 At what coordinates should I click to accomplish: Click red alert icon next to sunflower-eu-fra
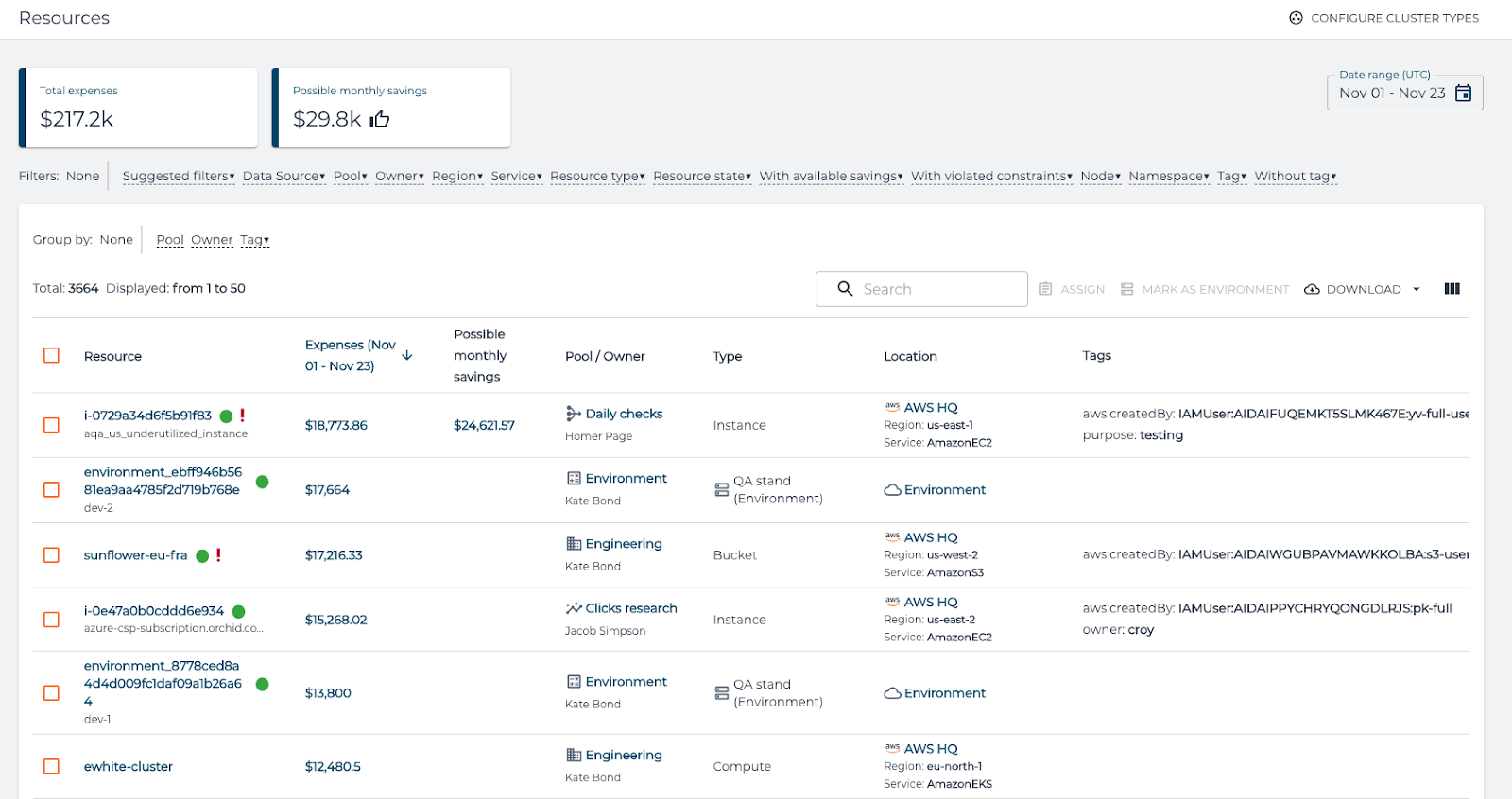click(218, 555)
